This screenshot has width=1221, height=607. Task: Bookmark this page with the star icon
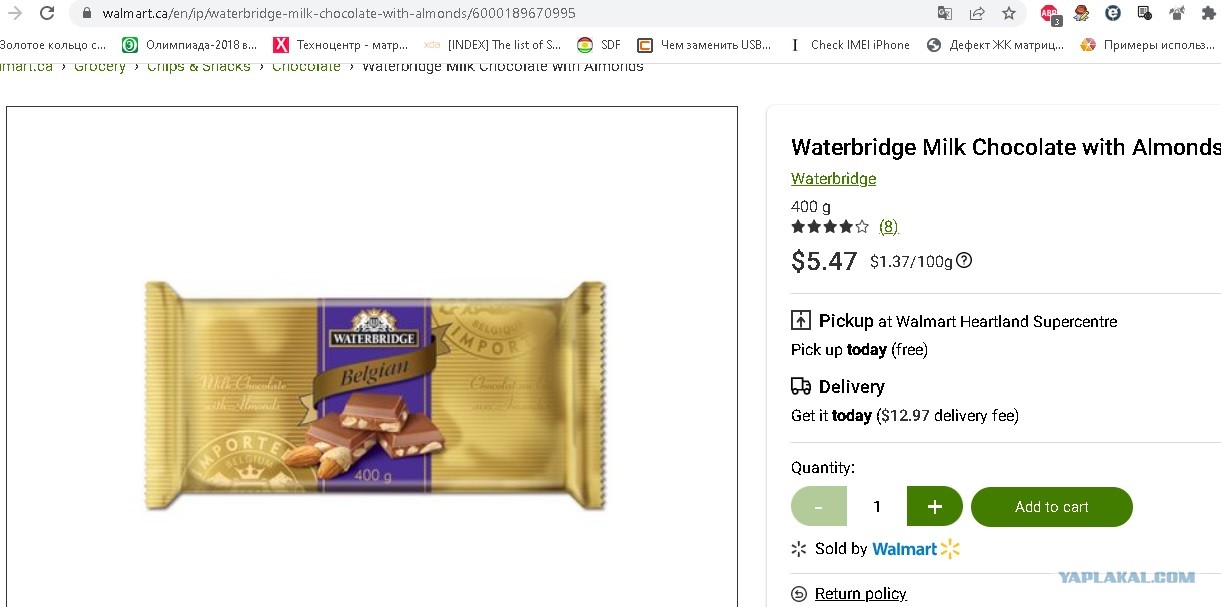point(1009,13)
